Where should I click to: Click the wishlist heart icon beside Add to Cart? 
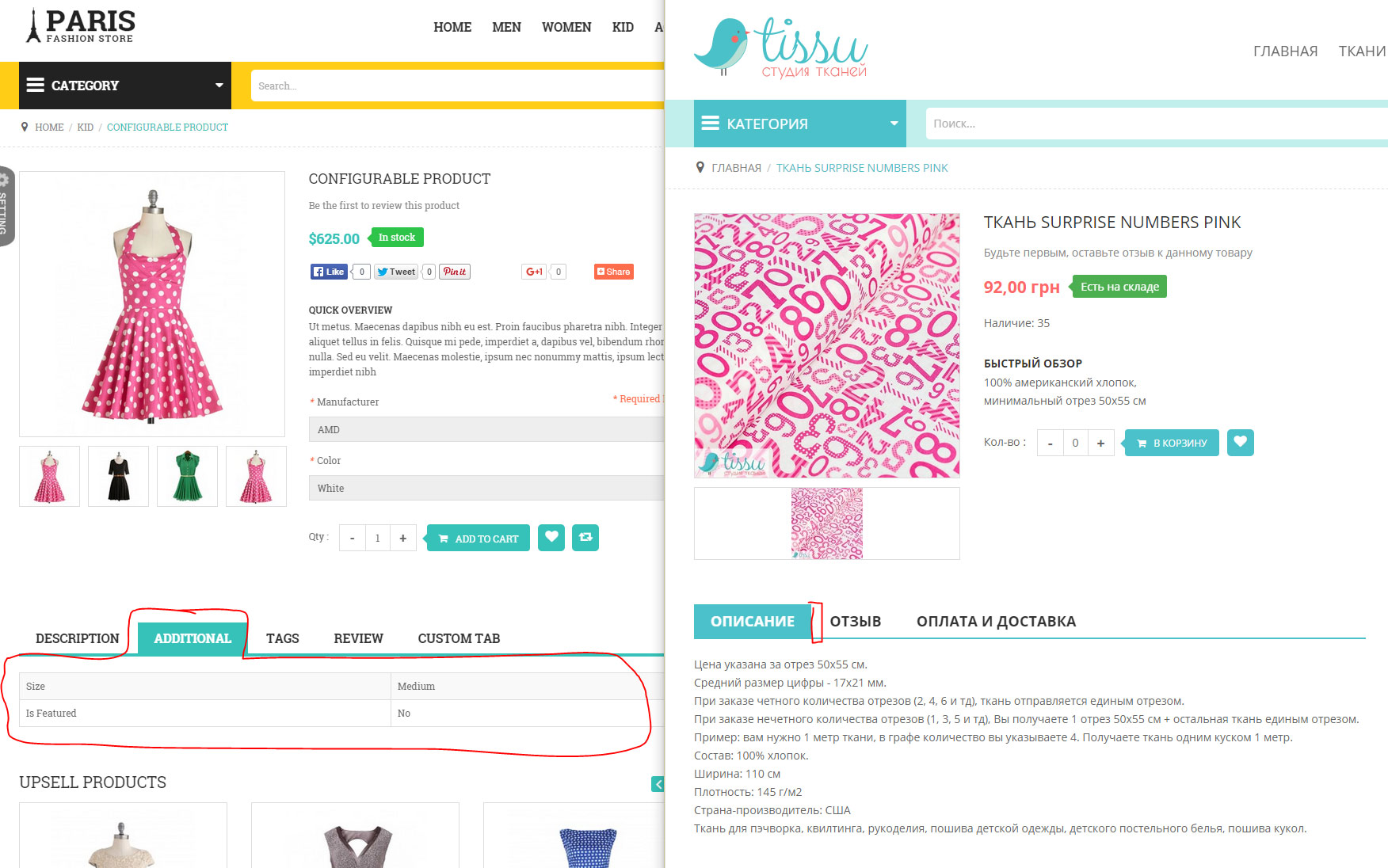click(x=551, y=538)
